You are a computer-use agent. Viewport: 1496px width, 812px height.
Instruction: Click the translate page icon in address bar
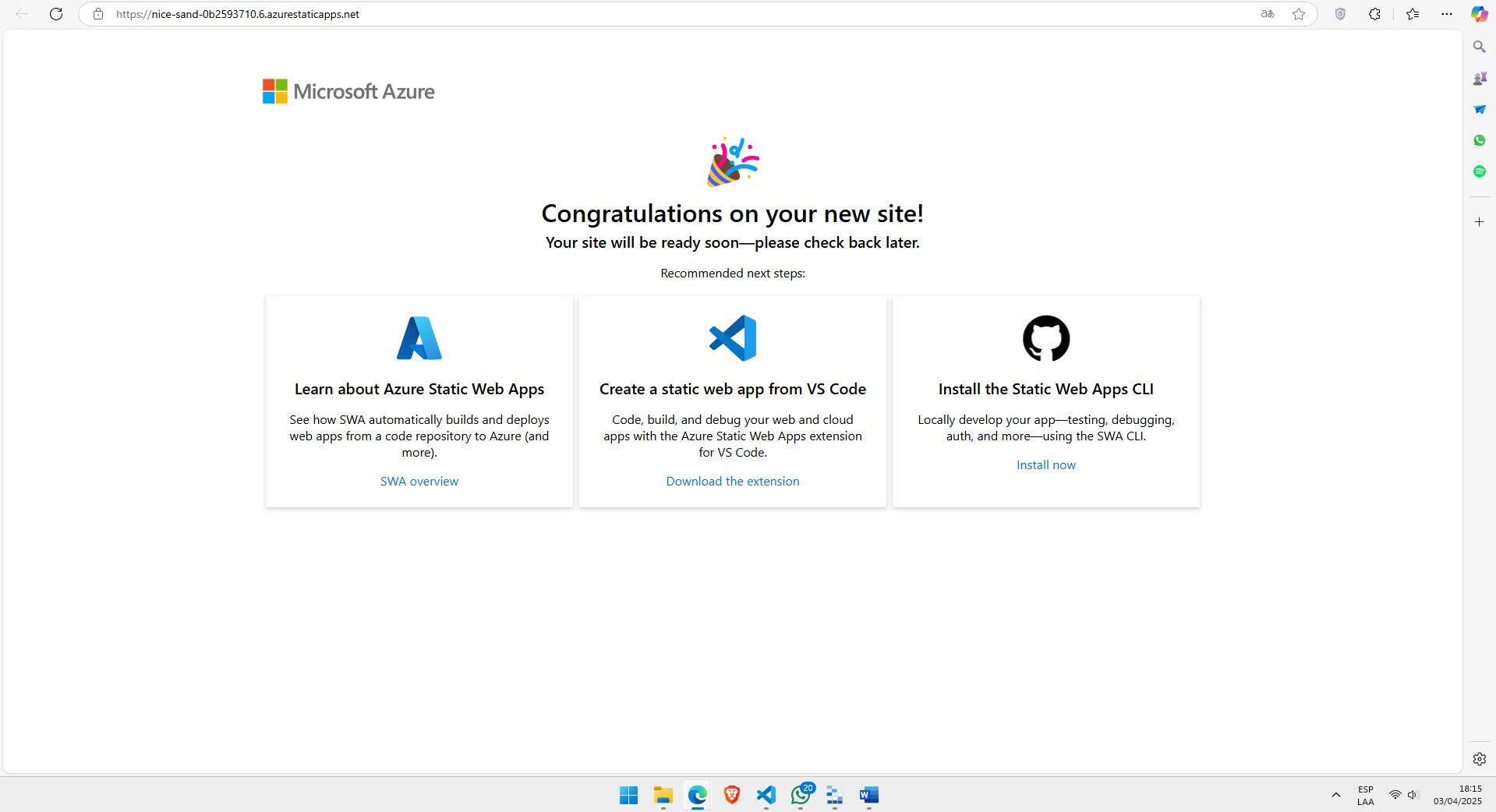(1268, 14)
